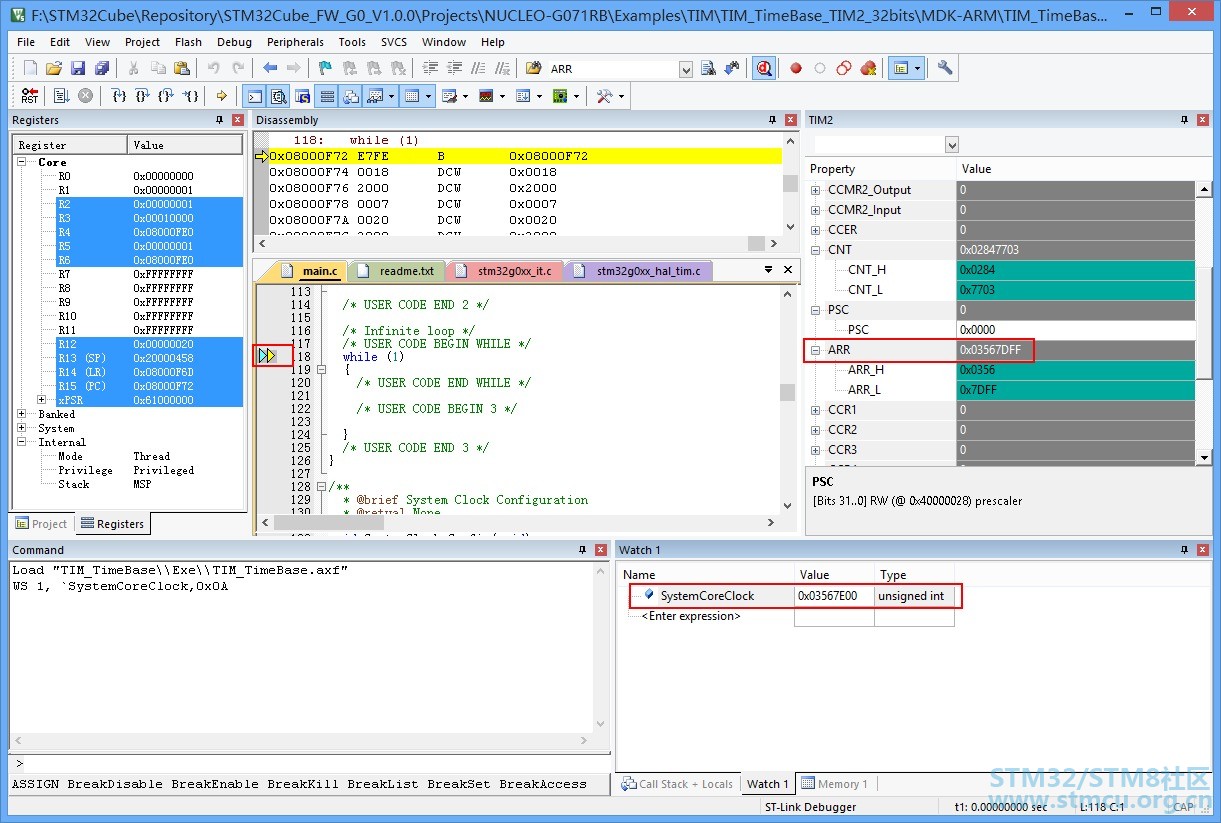Close the Disassembly panel

pos(790,120)
